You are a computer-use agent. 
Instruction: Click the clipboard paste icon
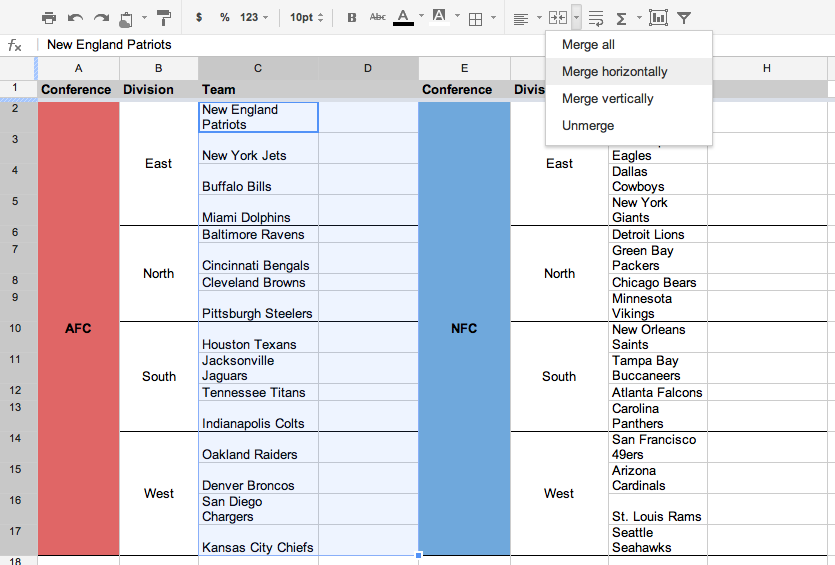126,19
